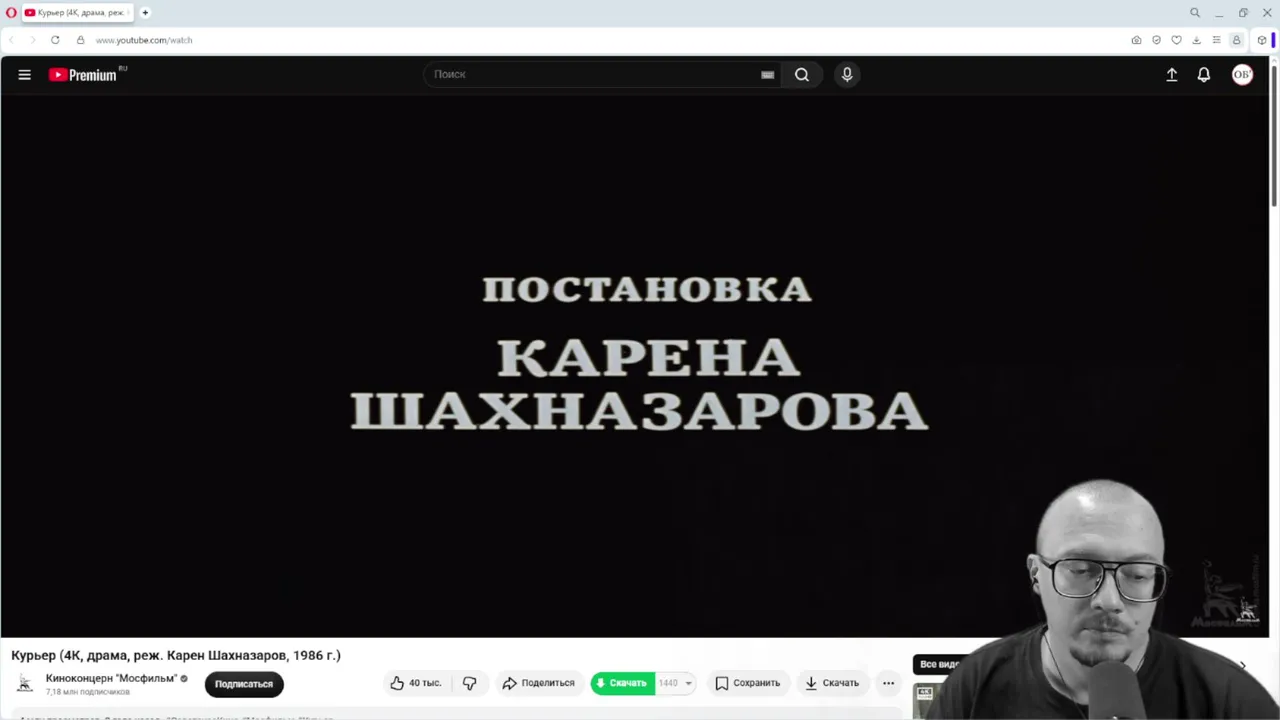Open the extensions cube icon
This screenshot has height=720, width=1280.
[x=1262, y=40]
